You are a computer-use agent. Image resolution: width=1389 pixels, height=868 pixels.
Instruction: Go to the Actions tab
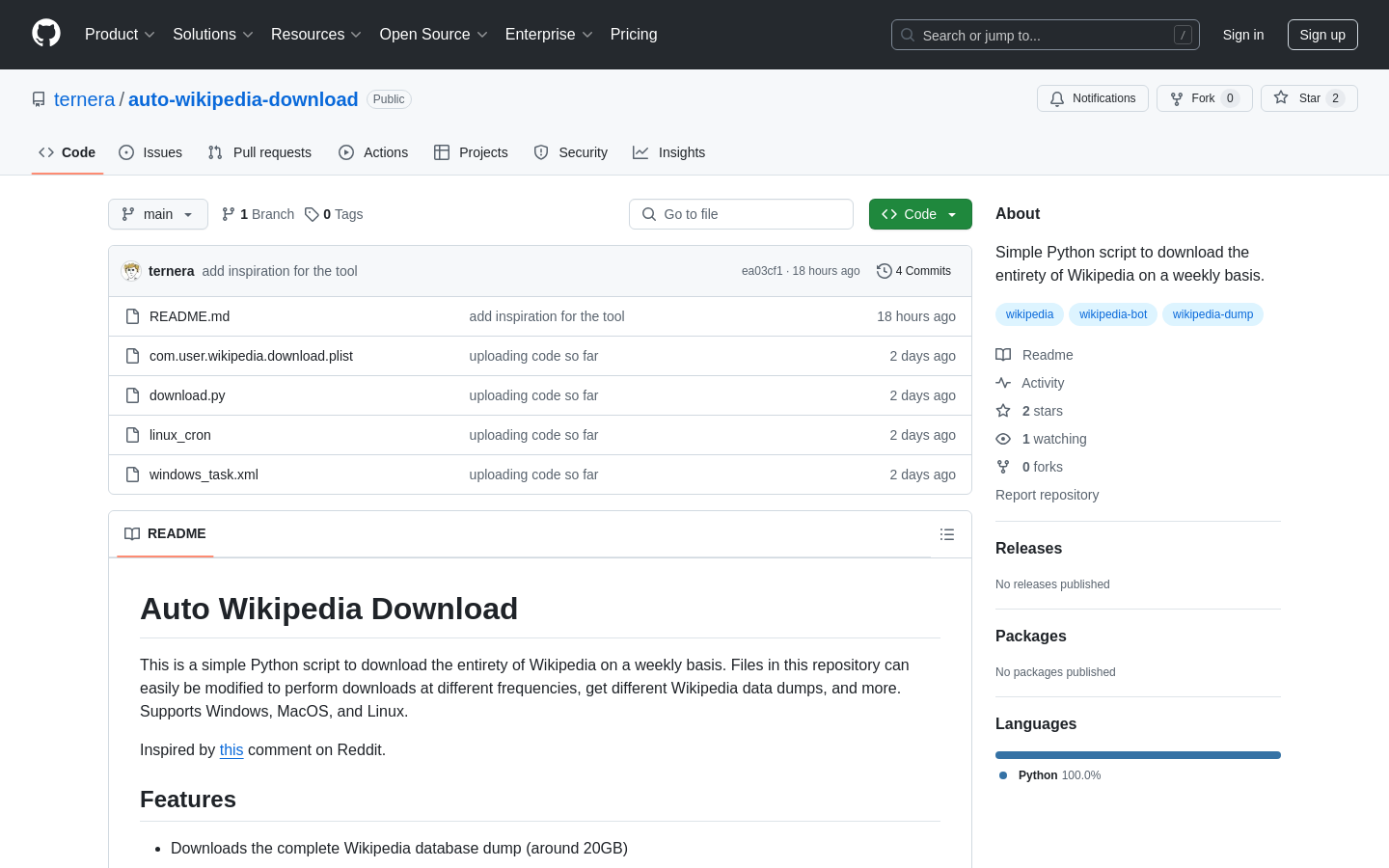tap(373, 152)
